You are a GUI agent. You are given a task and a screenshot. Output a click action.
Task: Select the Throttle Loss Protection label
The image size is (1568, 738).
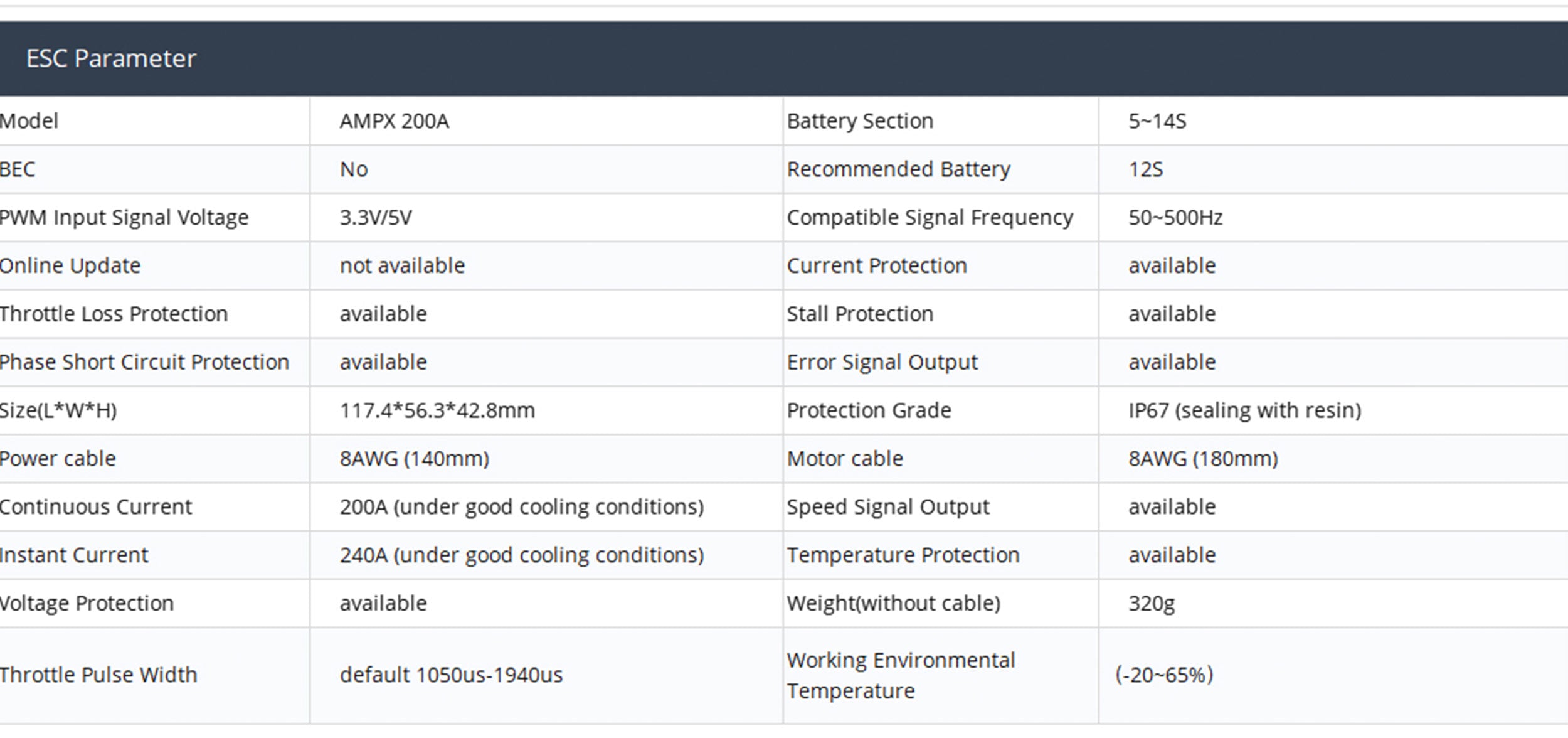pyautogui.click(x=114, y=314)
